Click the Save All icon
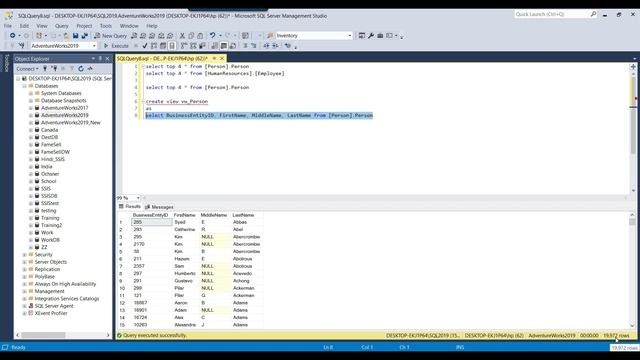 coord(84,36)
